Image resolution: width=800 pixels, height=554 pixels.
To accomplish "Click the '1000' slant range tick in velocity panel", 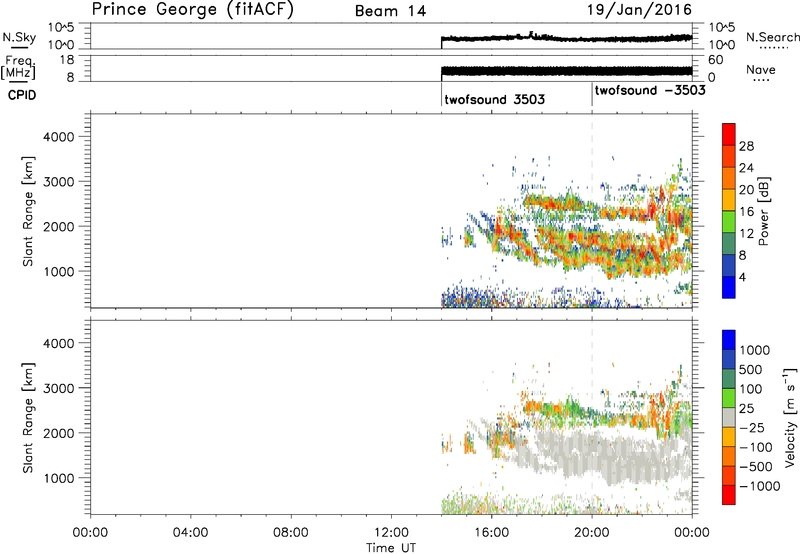I will (x=59, y=478).
